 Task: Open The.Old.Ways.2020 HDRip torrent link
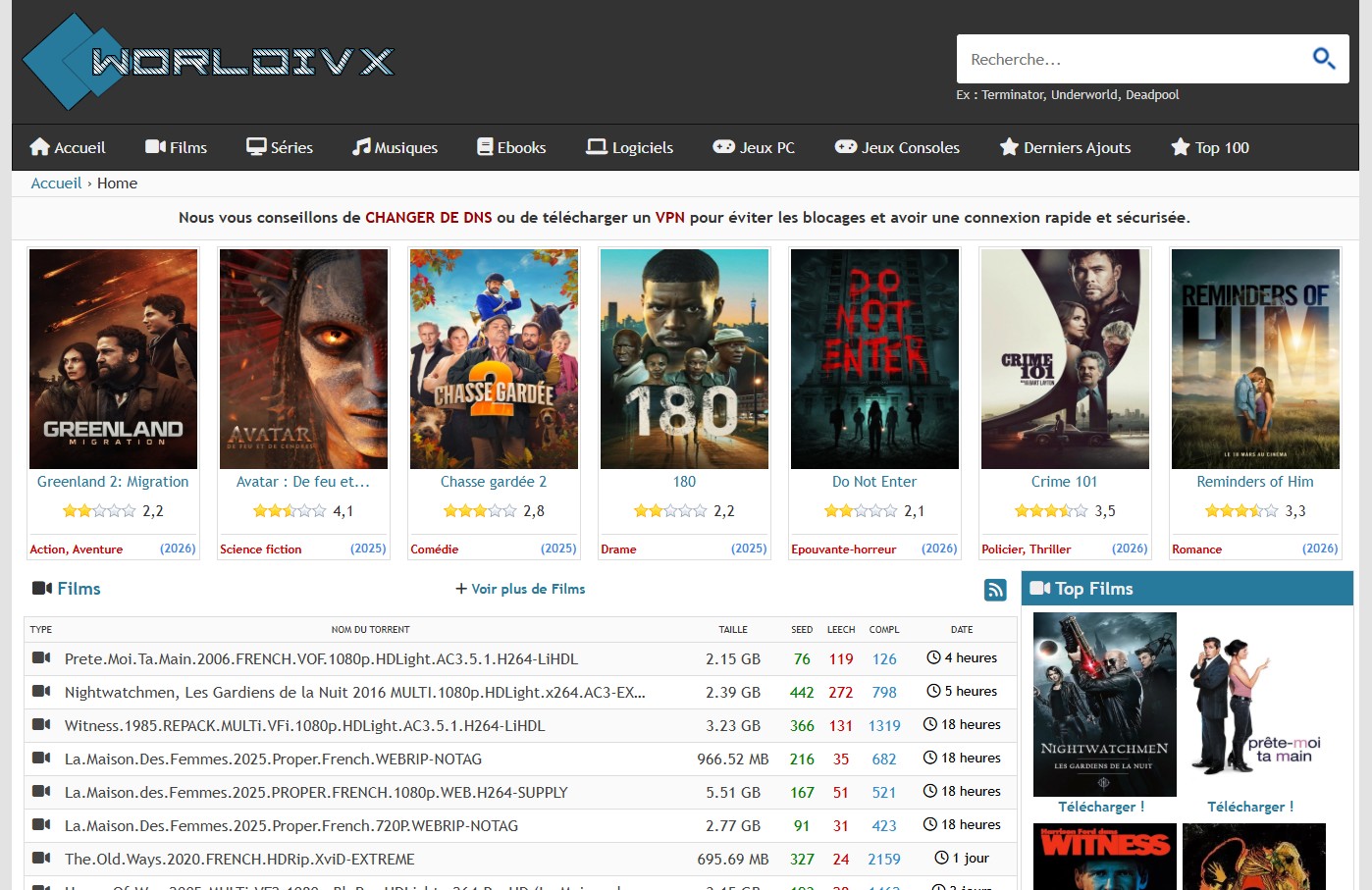(x=239, y=859)
